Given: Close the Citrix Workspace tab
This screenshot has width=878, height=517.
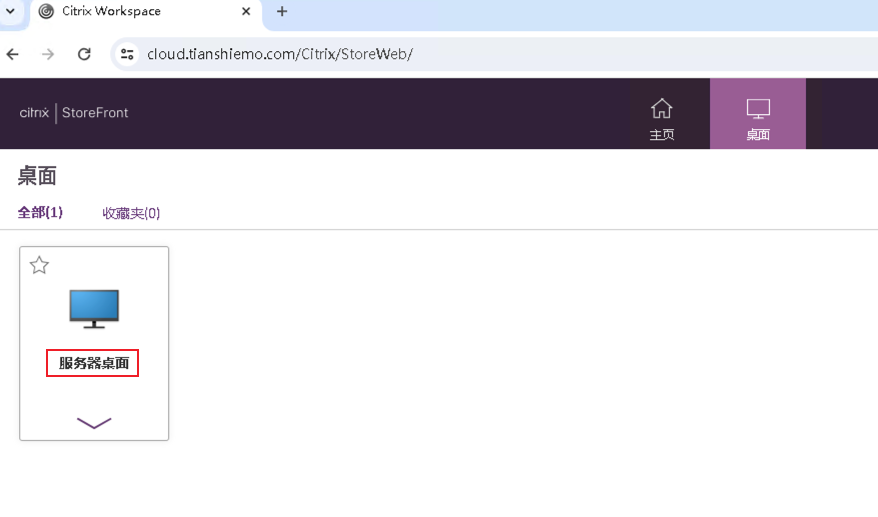Looking at the screenshot, I should (246, 11).
